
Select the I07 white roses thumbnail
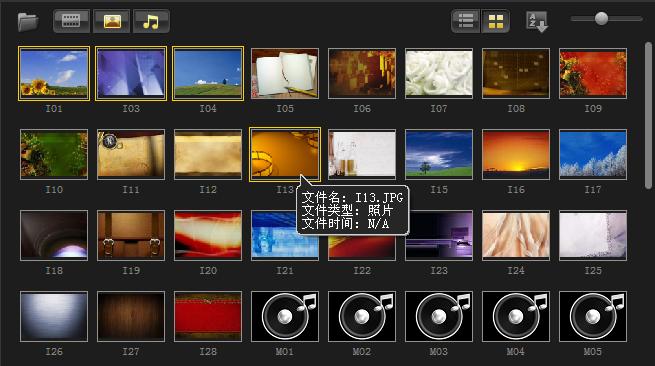439,74
